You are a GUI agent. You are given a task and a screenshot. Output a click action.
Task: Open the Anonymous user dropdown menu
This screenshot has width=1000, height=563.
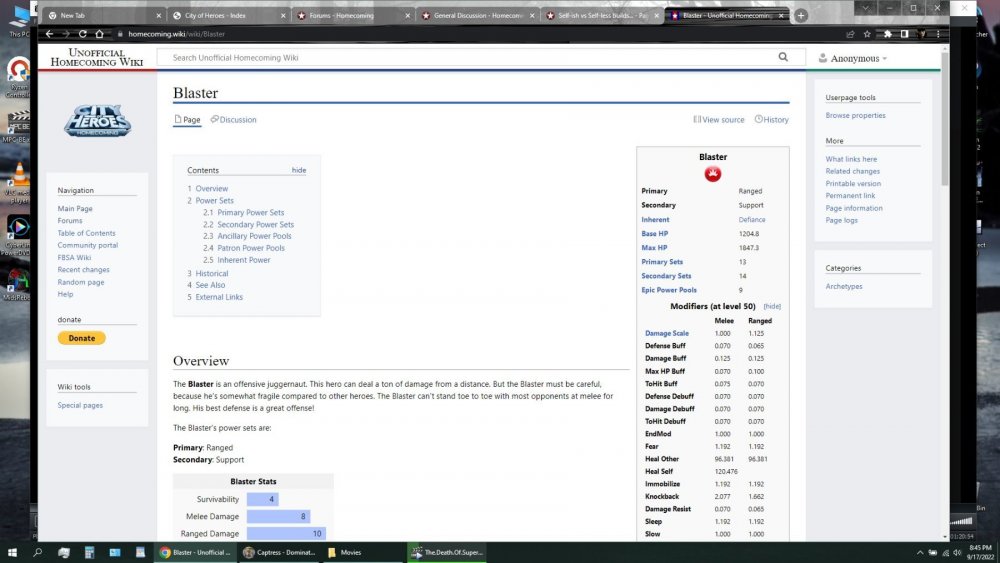click(854, 59)
